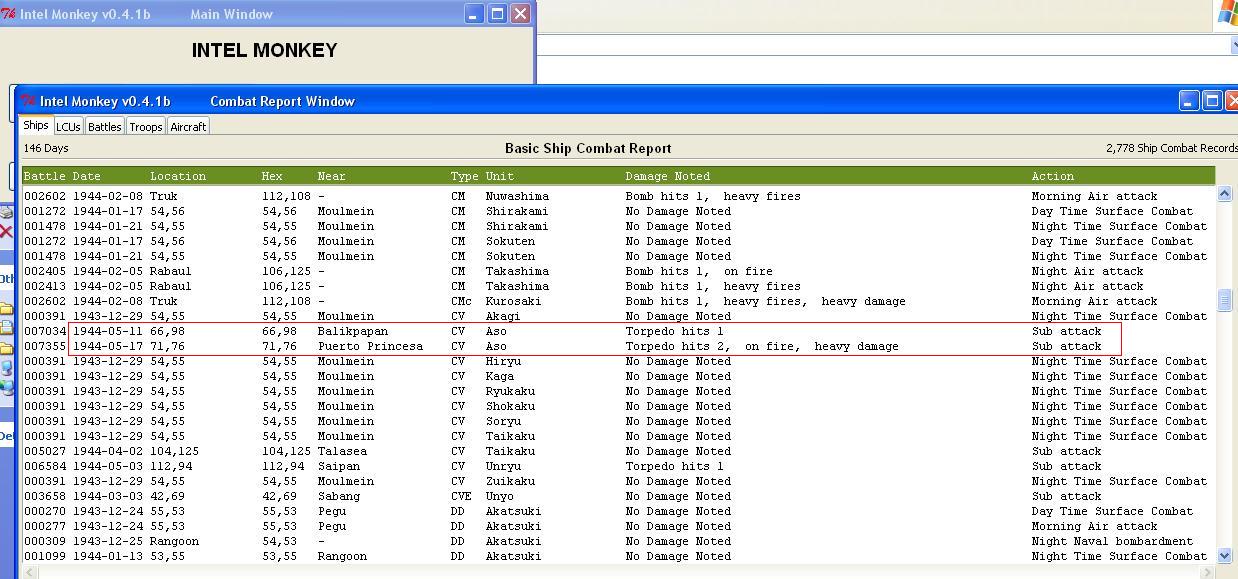The width and height of the screenshot is (1238, 579).
Task: Minimize the Intel Monkey Main Window
Action: point(474,14)
